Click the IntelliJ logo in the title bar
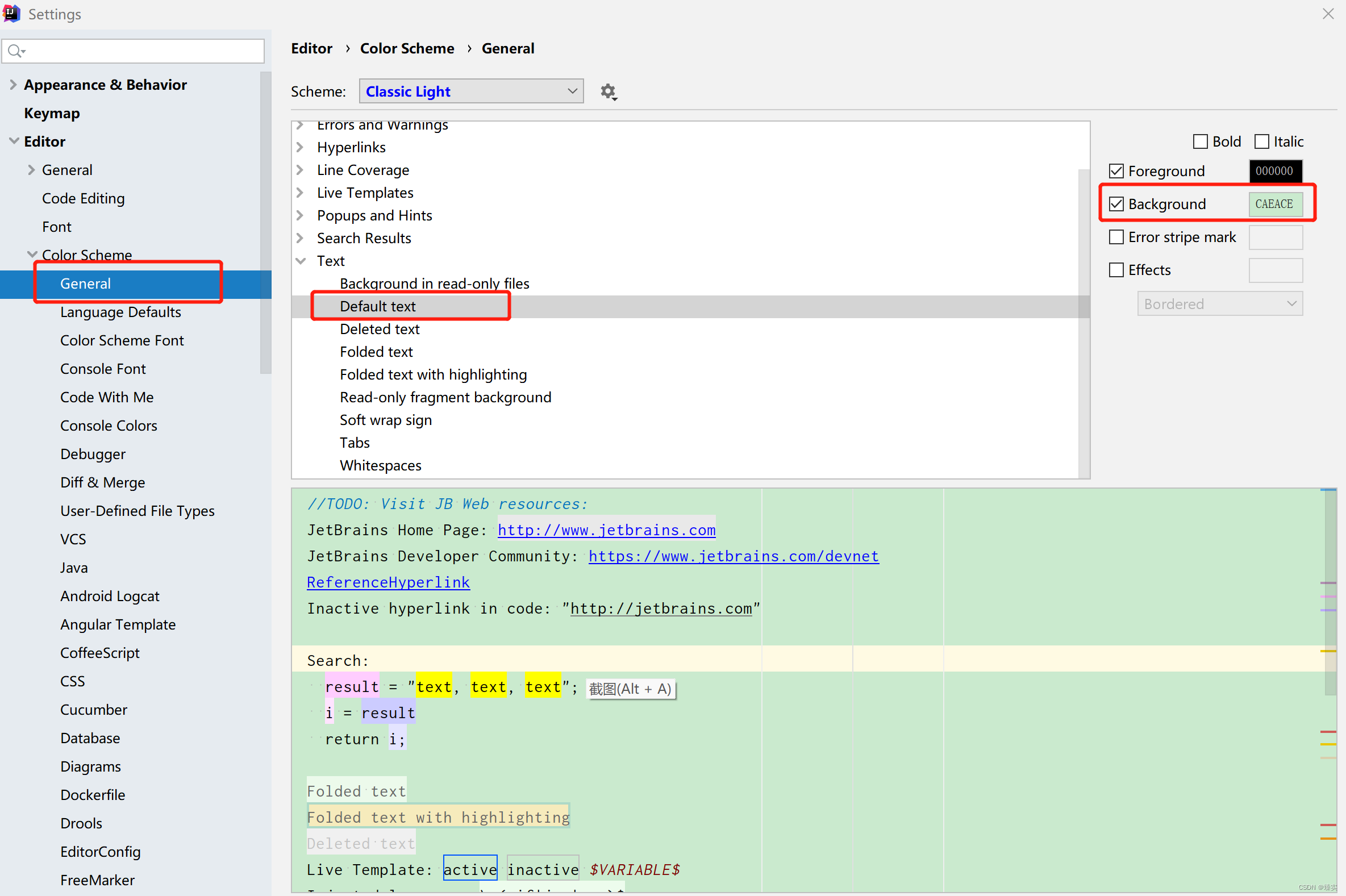1346x896 pixels. tap(11, 13)
